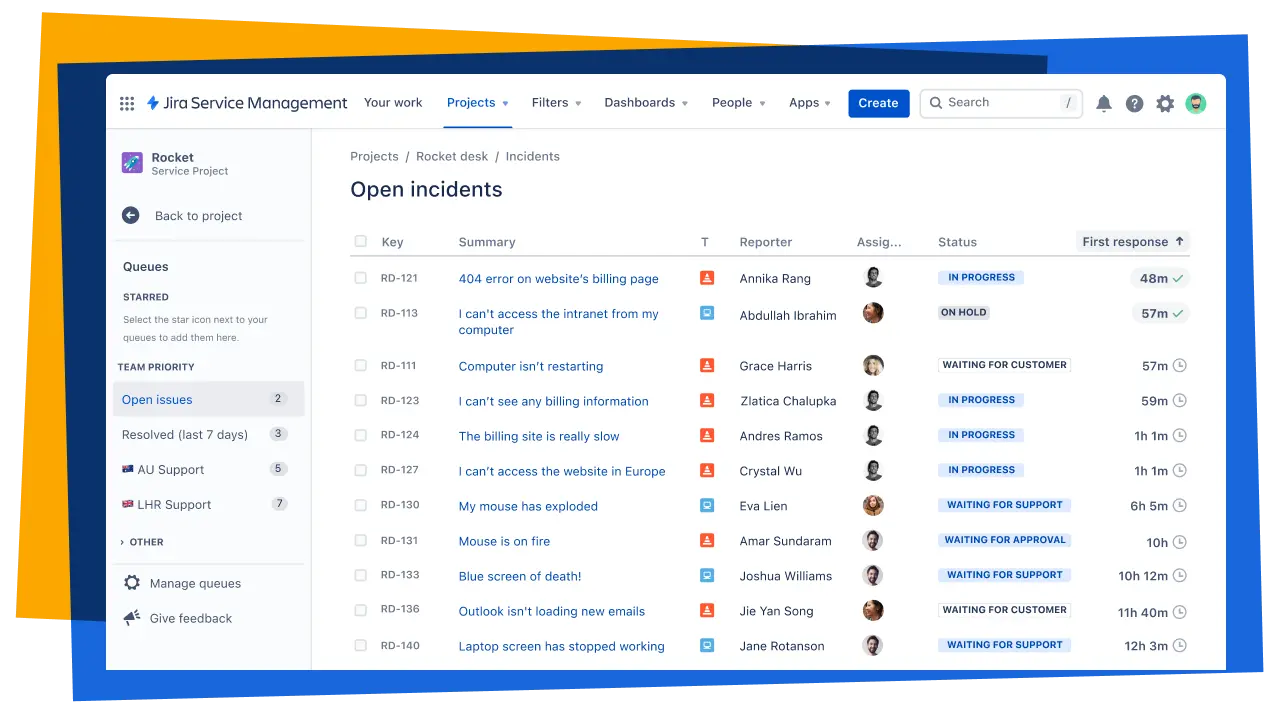Expand the Dashboards dropdown
The width and height of the screenshot is (1264, 714).
coord(646,103)
